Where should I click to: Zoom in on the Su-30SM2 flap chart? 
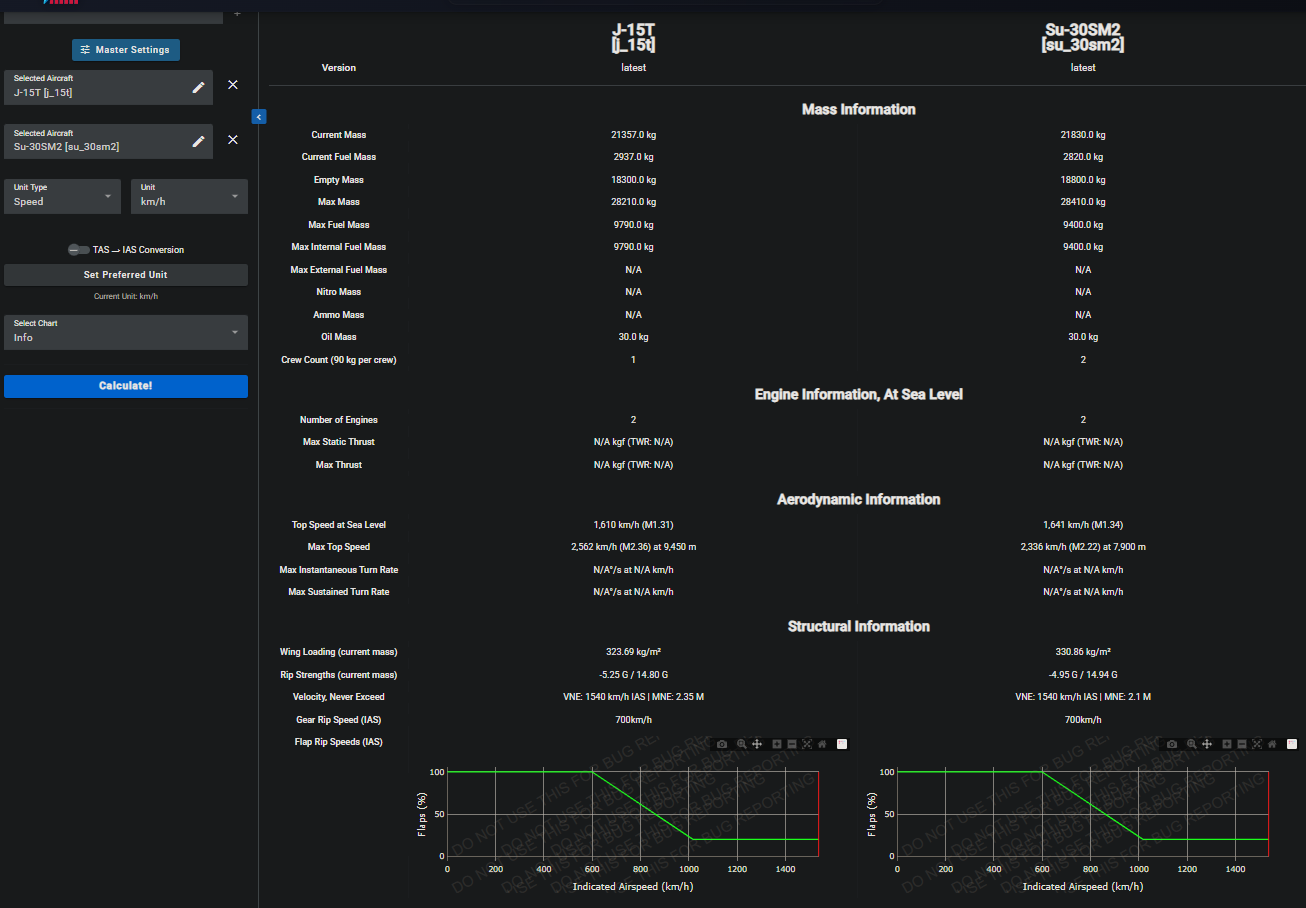tap(1226, 744)
